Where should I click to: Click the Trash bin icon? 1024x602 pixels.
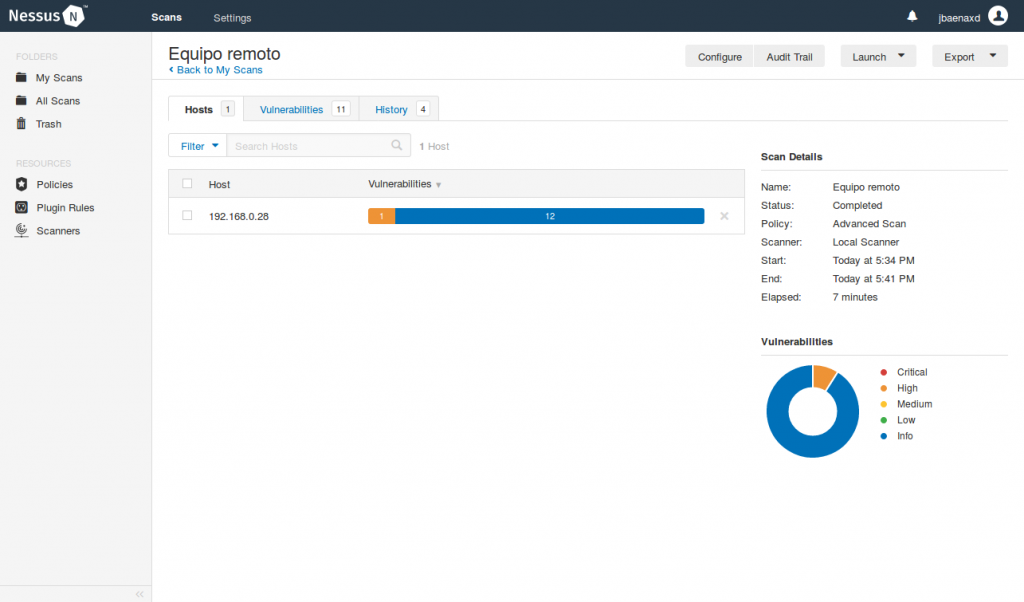[21, 124]
